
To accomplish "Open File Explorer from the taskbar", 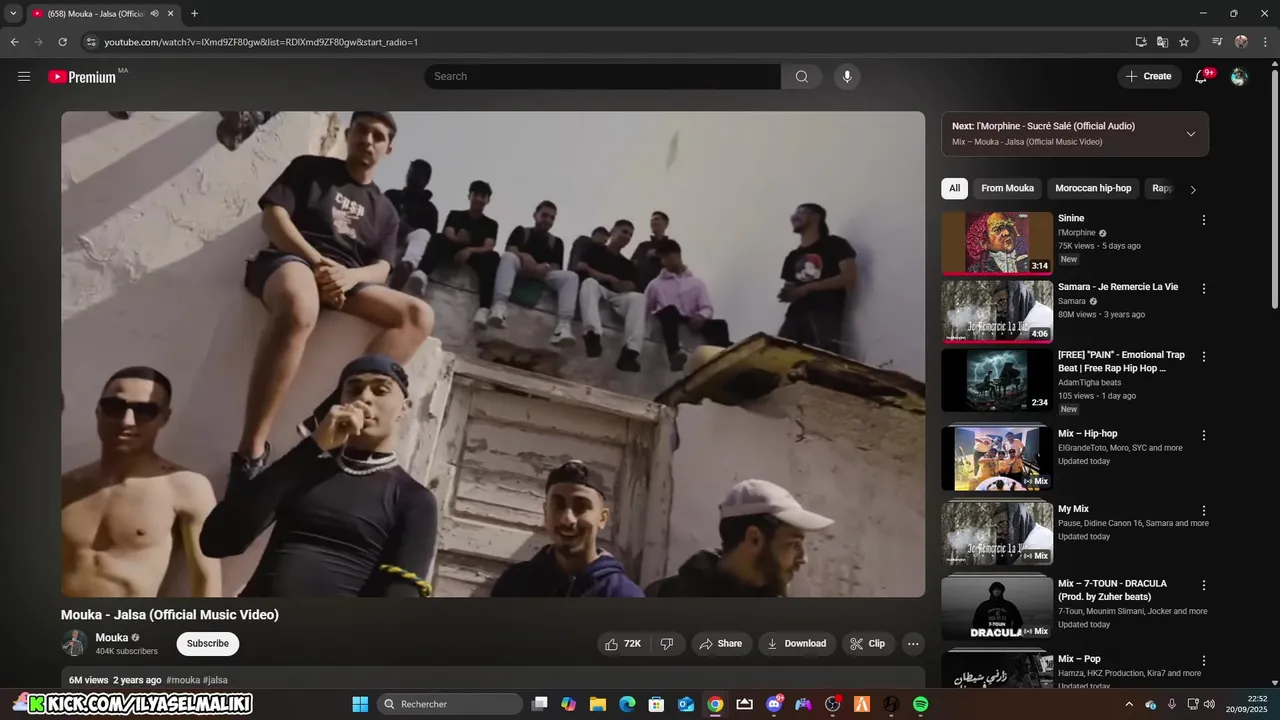I will click(598, 704).
